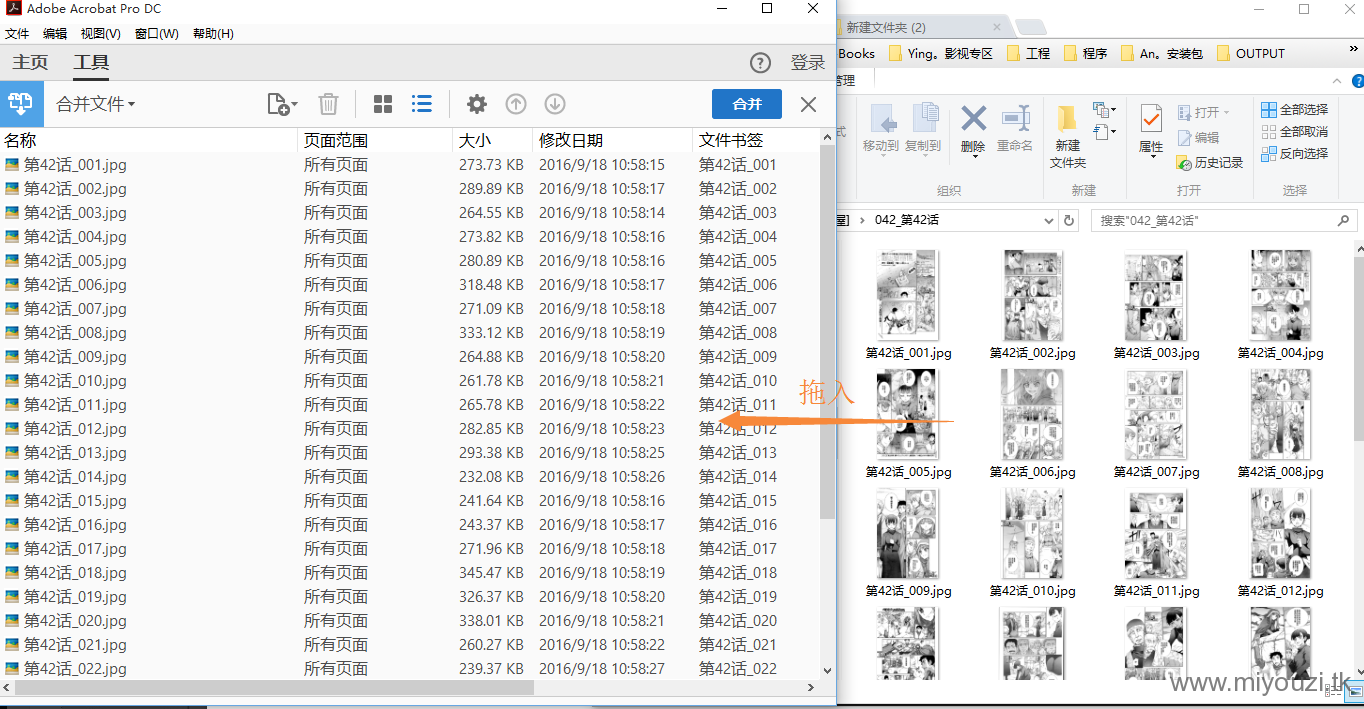The image size is (1364, 709).
Task: Click the Combine Files tool icon in Acrobat
Action: click(x=20, y=103)
